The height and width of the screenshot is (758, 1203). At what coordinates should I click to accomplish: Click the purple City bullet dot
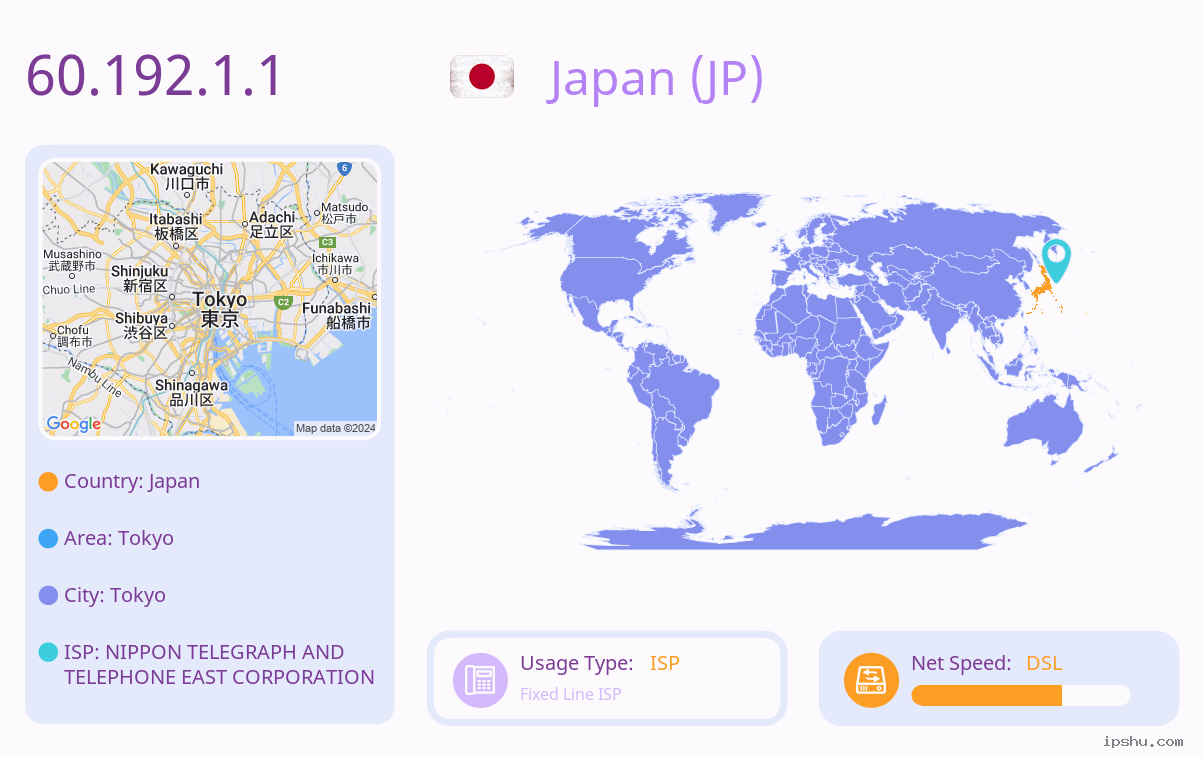[x=48, y=595]
